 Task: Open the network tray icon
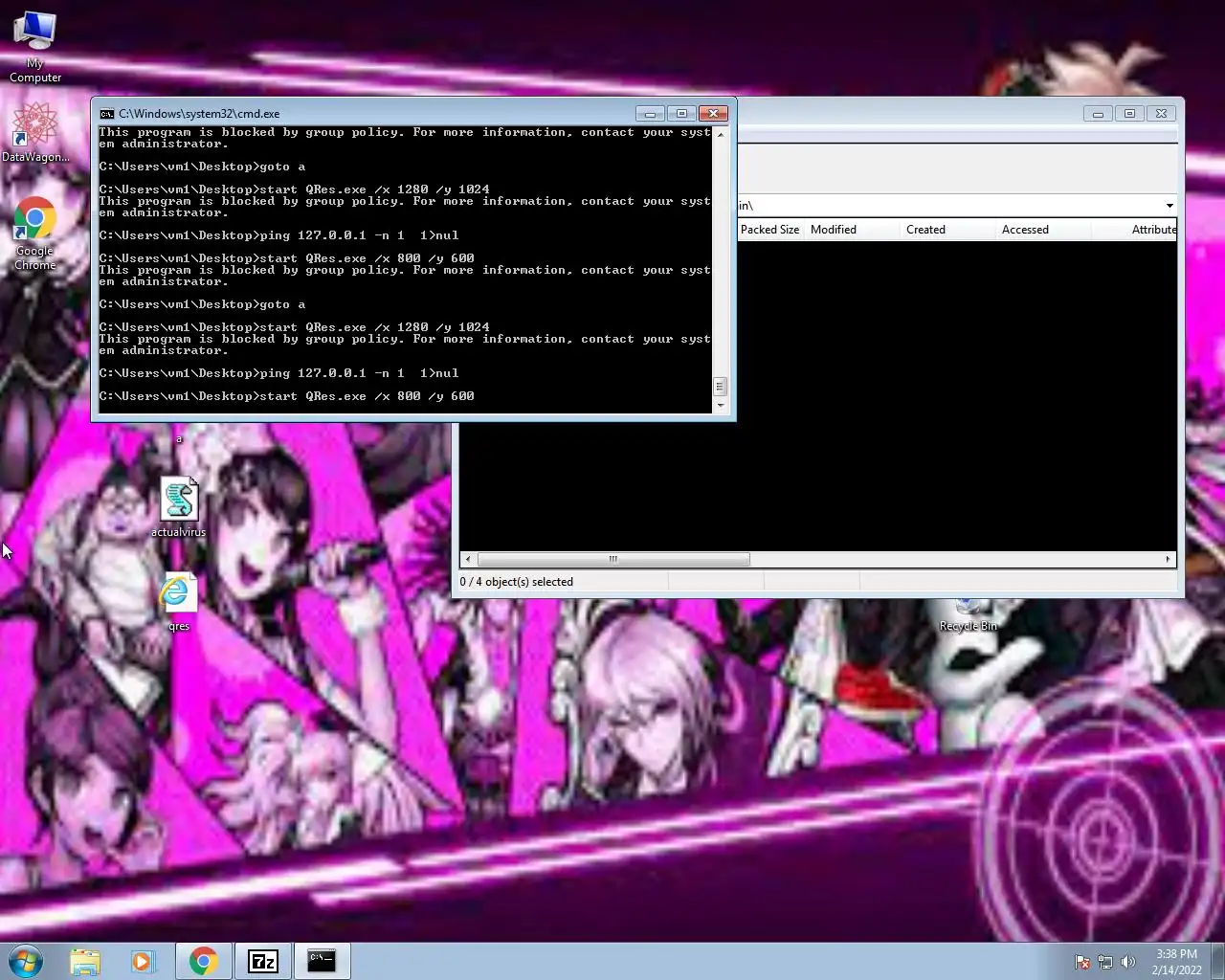[1105, 962]
